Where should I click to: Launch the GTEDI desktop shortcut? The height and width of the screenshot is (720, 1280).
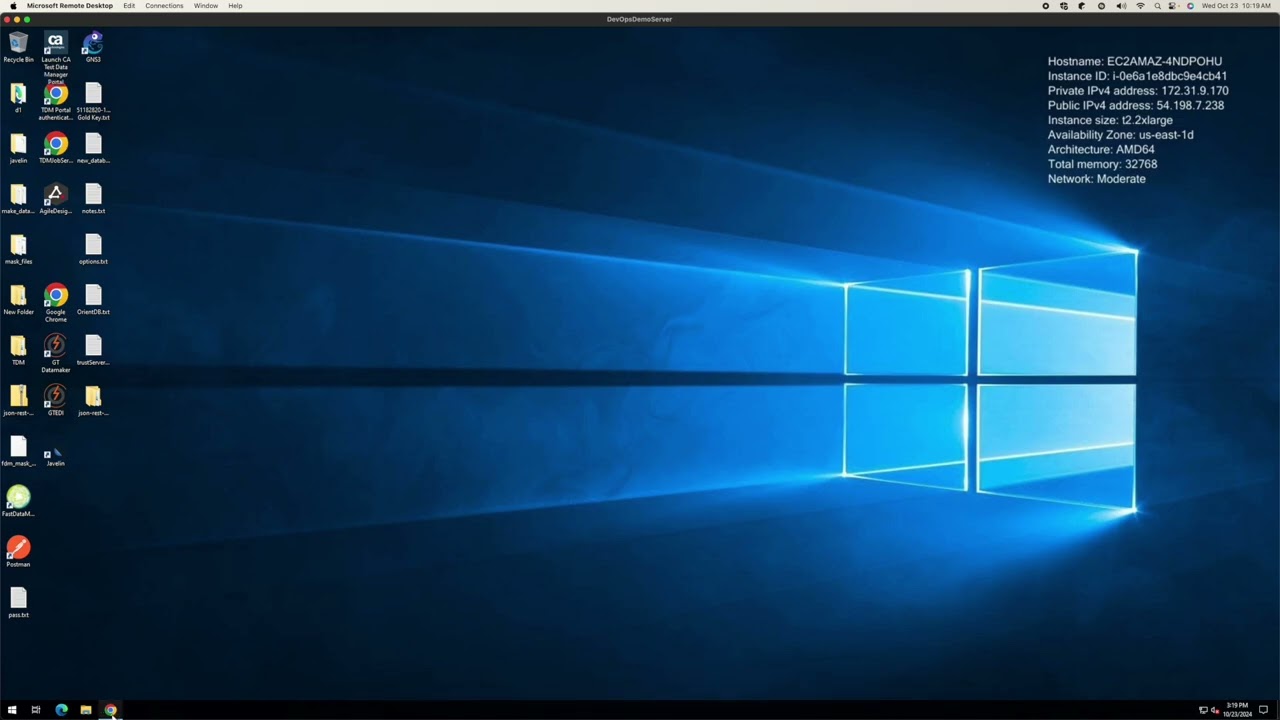tap(56, 401)
